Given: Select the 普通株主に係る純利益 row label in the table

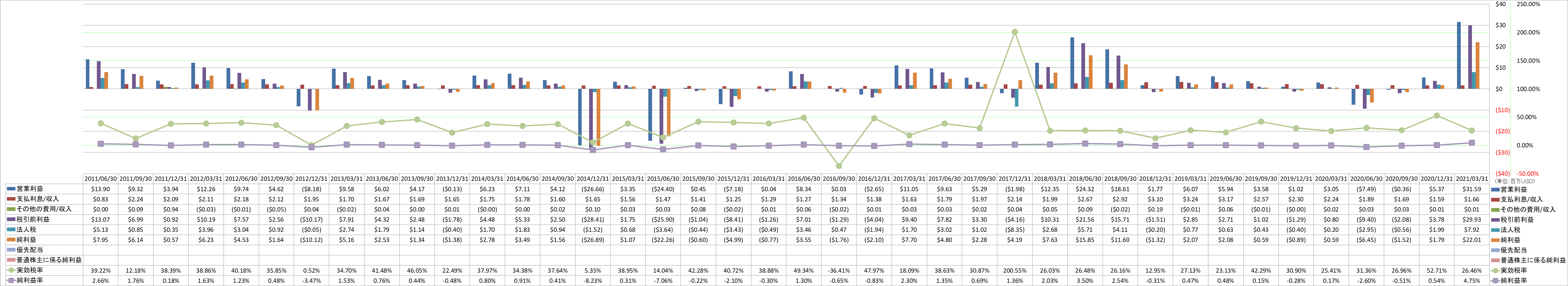Looking at the screenshot, I should [49, 260].
